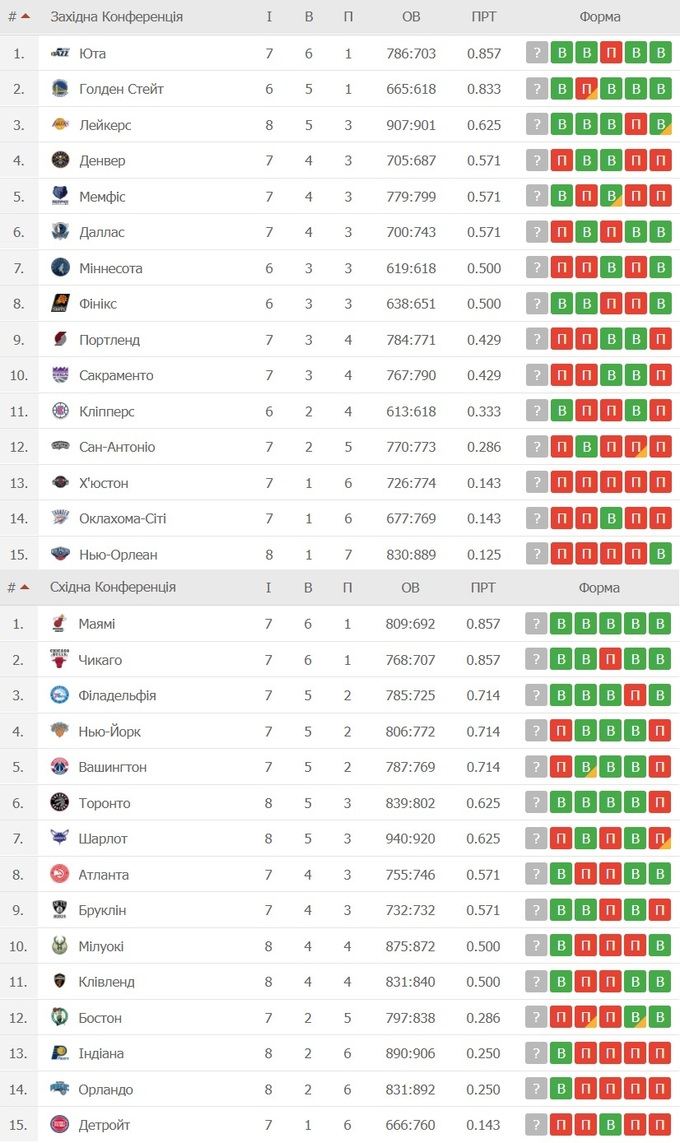Click the Toronto Raptors team logo
This screenshot has height=1143, width=680.
click(60, 803)
